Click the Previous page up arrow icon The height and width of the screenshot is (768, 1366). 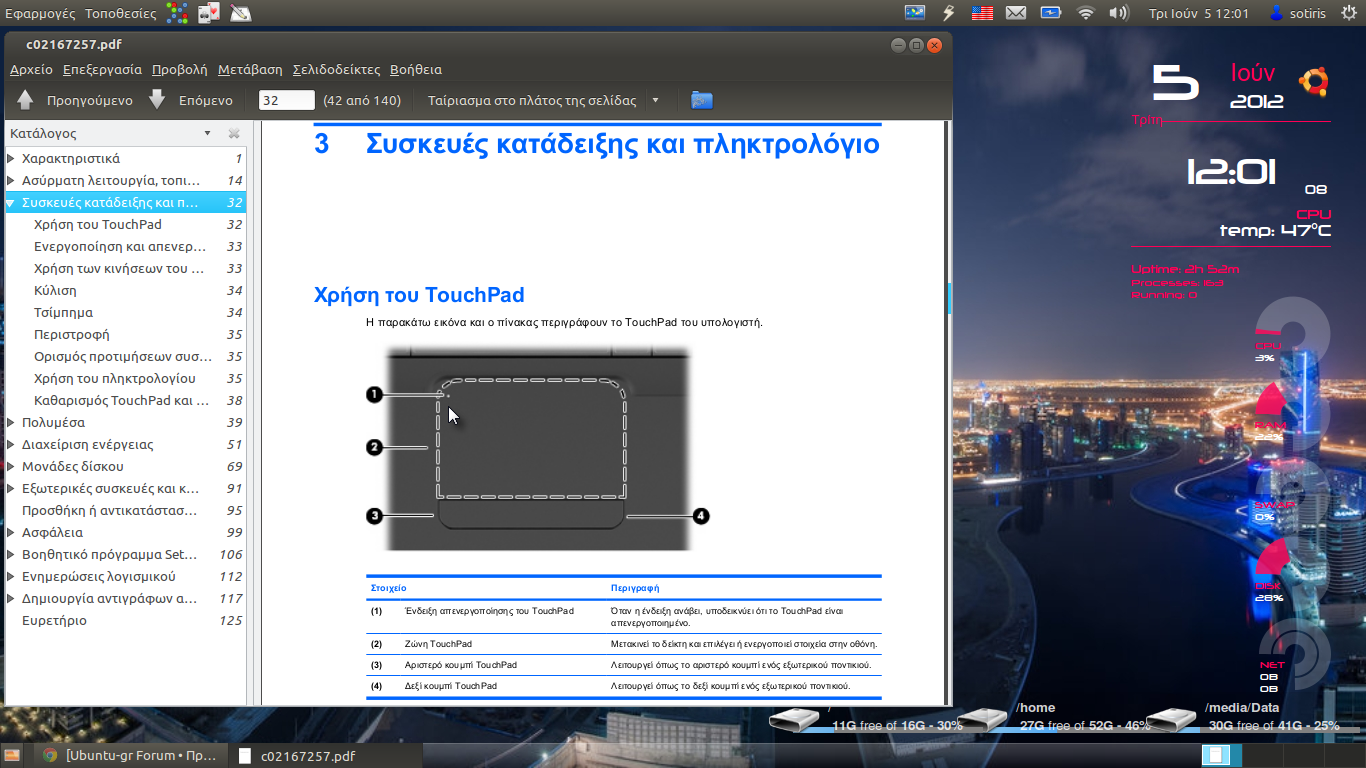26,100
